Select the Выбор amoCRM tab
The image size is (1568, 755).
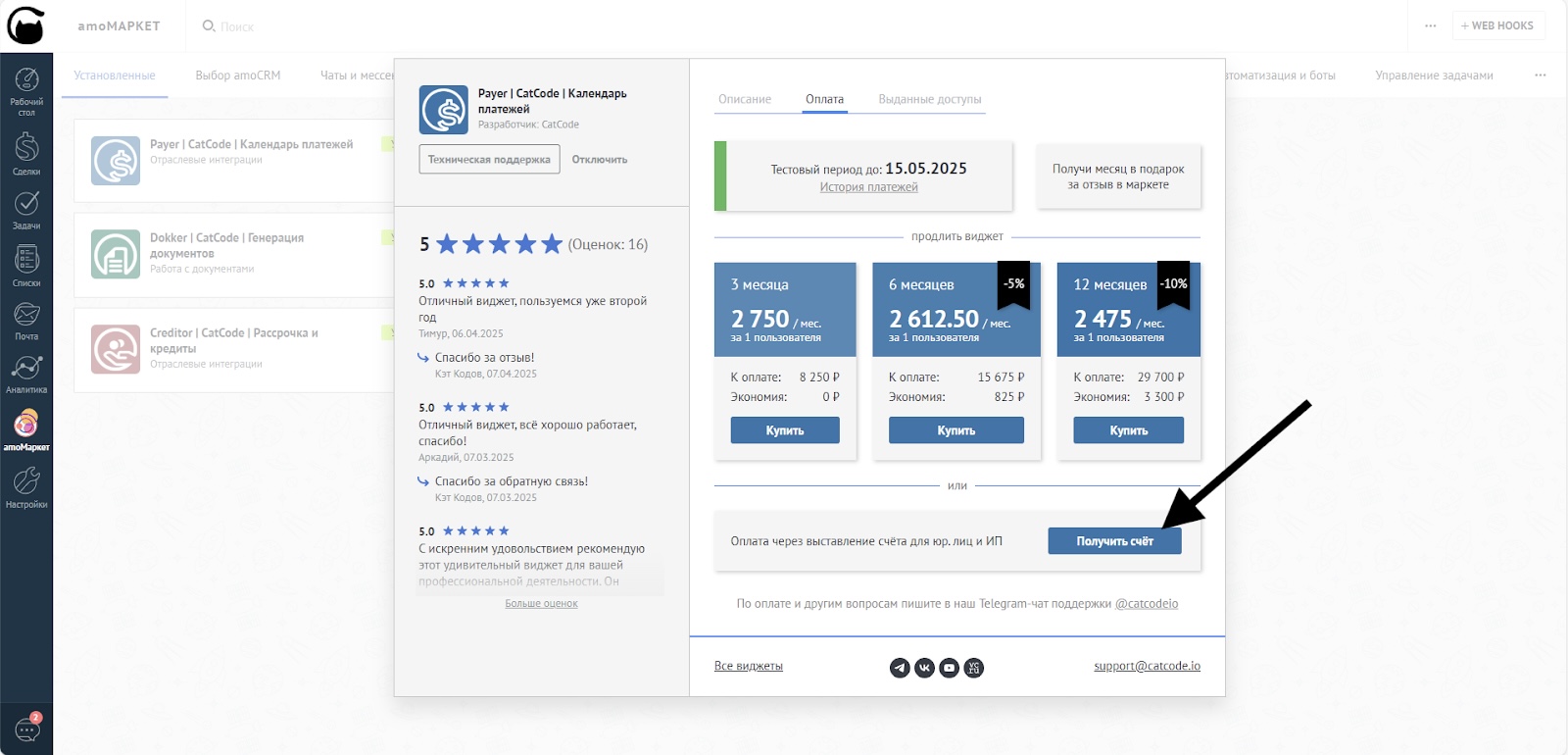point(238,75)
